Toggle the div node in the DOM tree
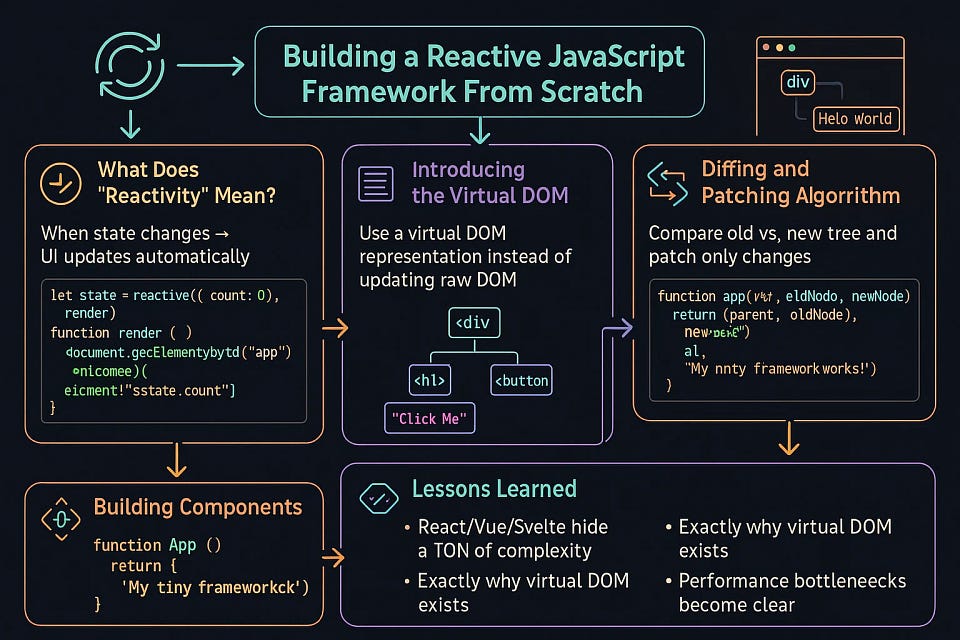 pos(474,322)
